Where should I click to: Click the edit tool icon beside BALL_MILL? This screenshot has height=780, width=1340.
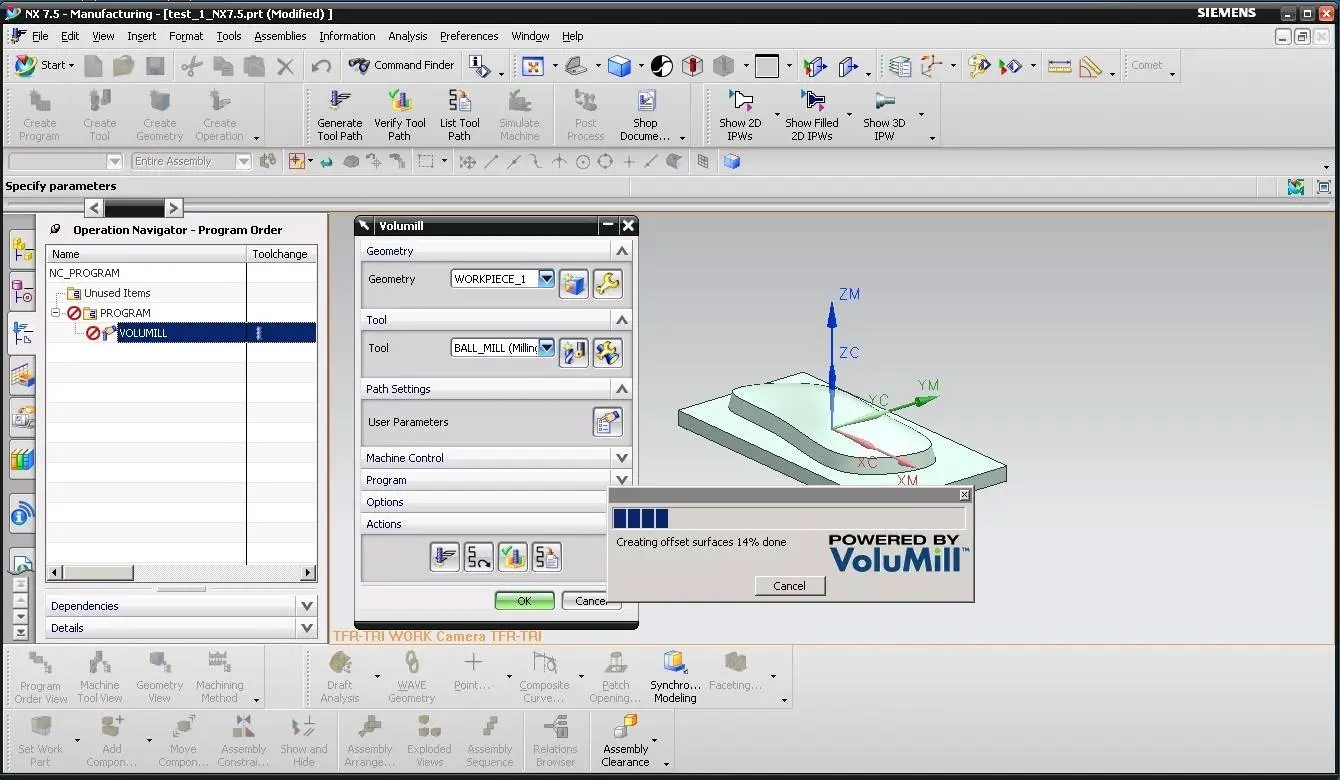pos(607,352)
